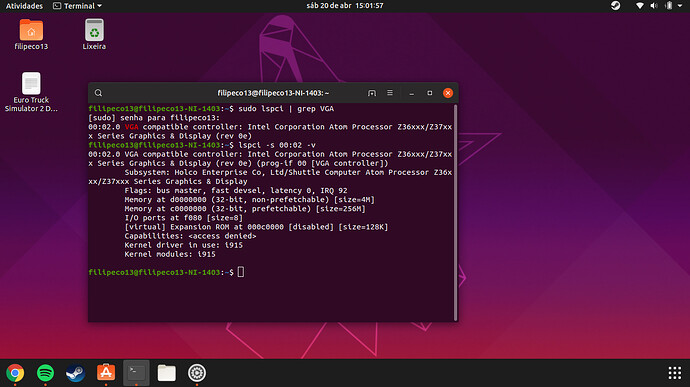Open Files manager from the dock
This screenshot has width=690, height=387.
(x=167, y=373)
